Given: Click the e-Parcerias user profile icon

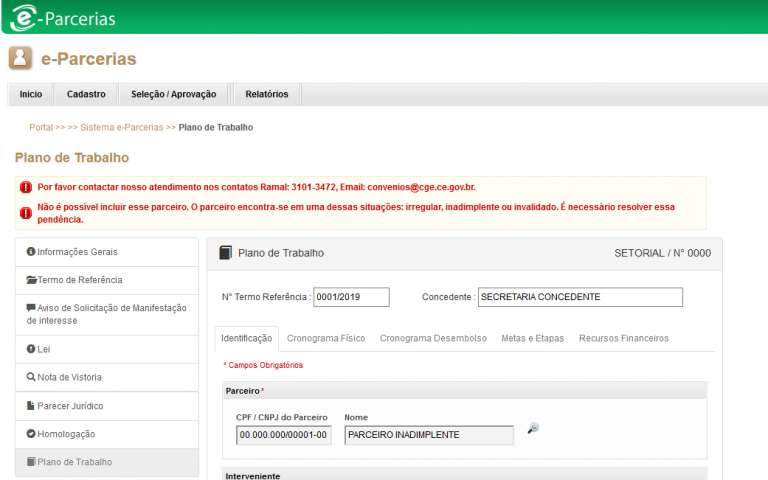Looking at the screenshot, I should click(20, 58).
